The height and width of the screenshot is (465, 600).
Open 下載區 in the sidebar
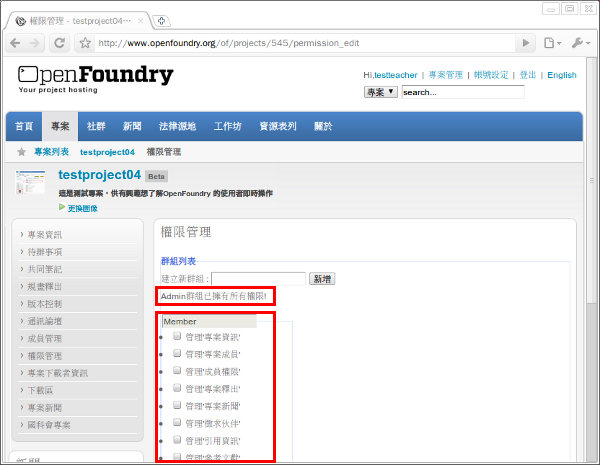[41, 390]
